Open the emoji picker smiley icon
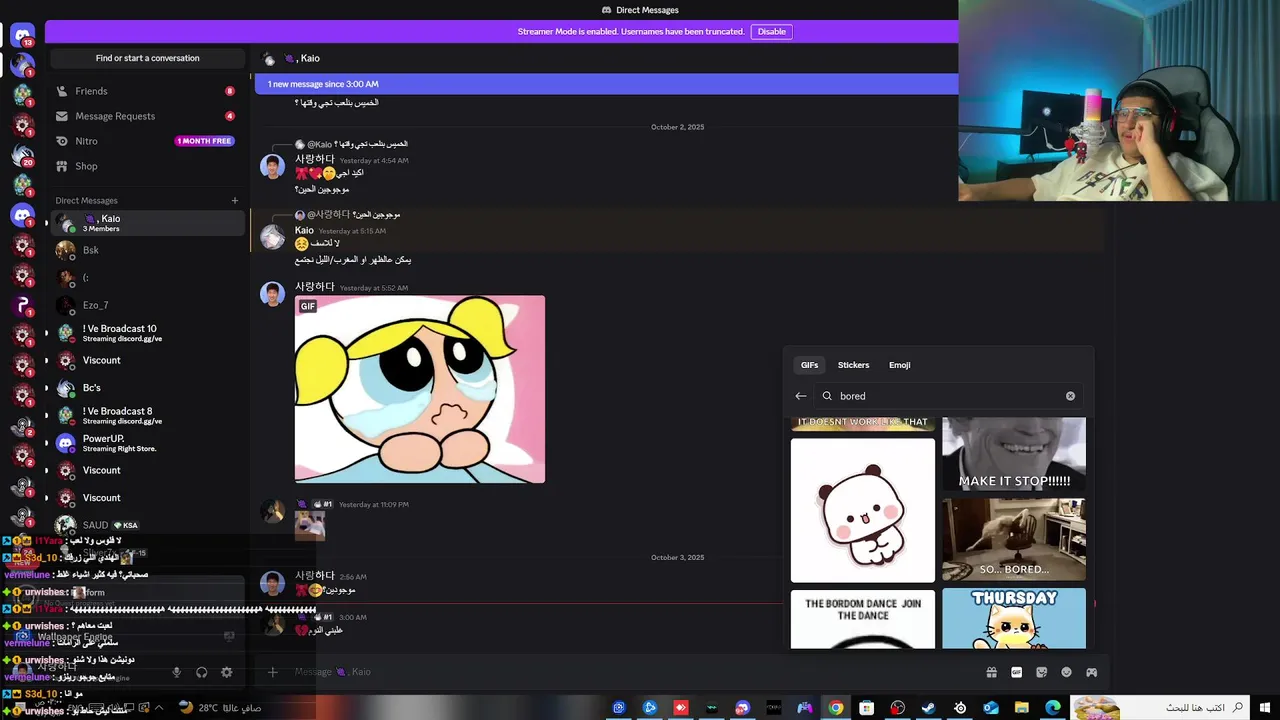Viewport: 1280px width, 720px height. pyautogui.click(x=1067, y=672)
